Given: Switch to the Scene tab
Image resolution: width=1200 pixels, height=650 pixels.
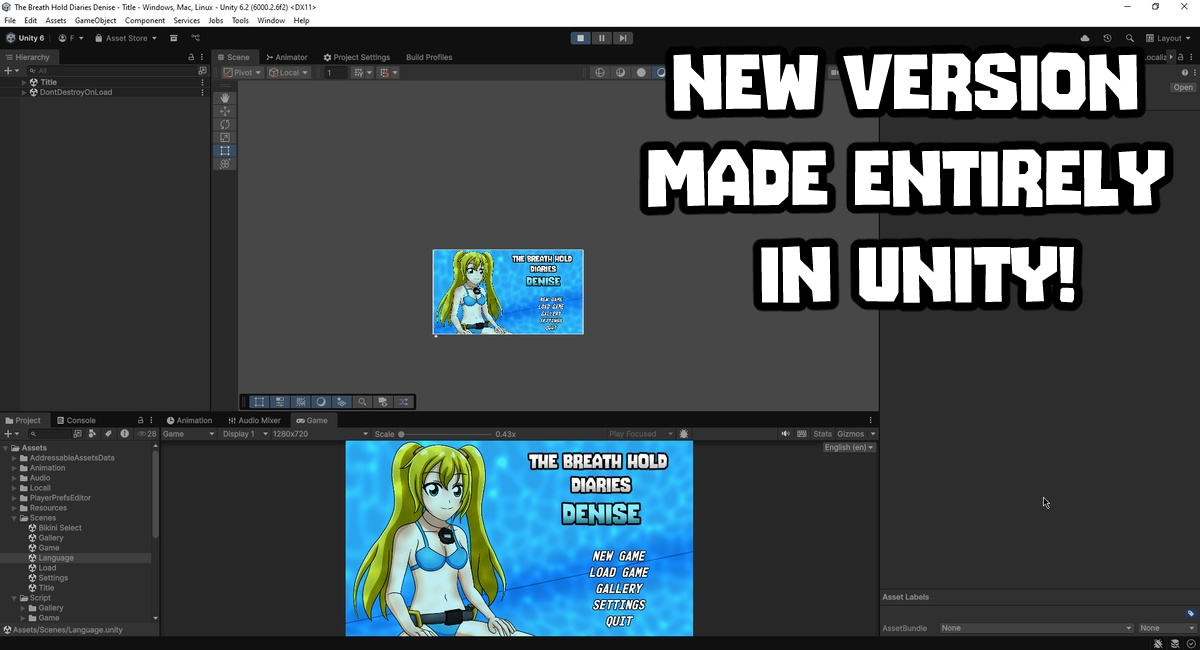Looking at the screenshot, I should (x=233, y=57).
